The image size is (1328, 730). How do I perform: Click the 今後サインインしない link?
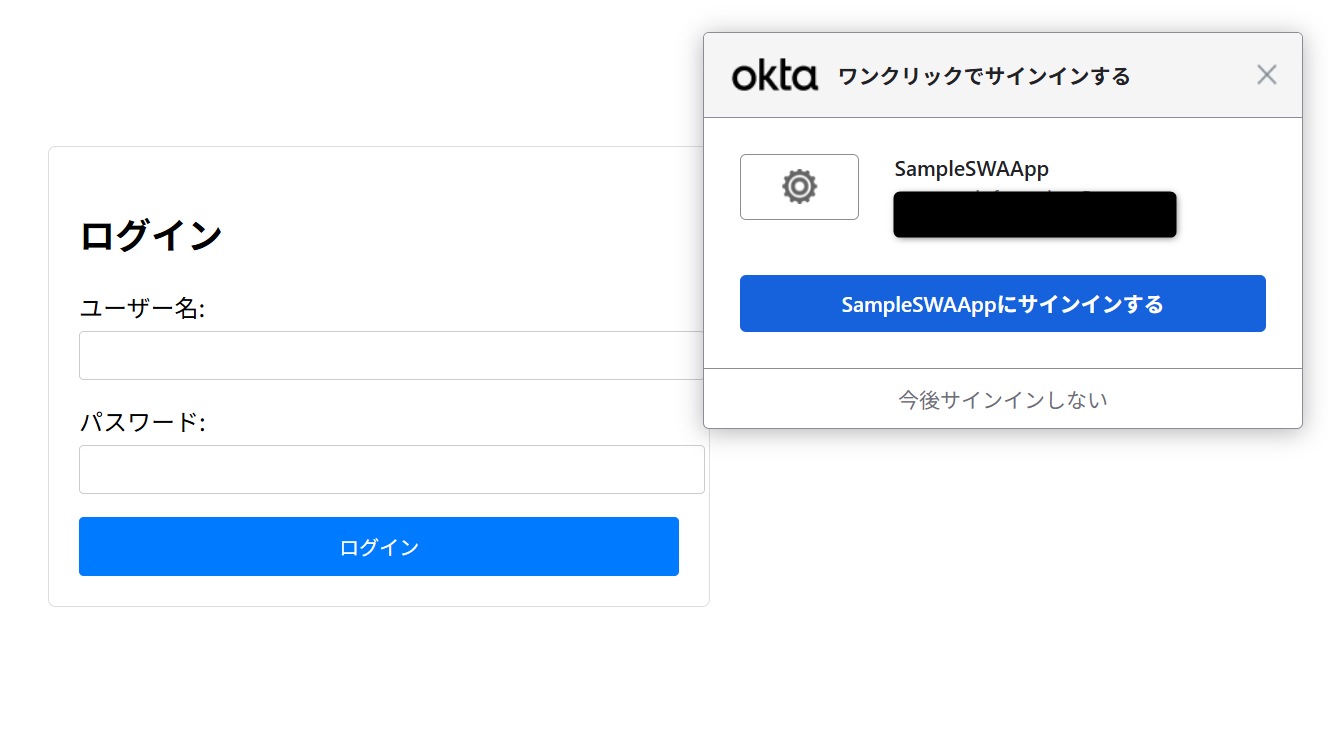tap(1002, 400)
